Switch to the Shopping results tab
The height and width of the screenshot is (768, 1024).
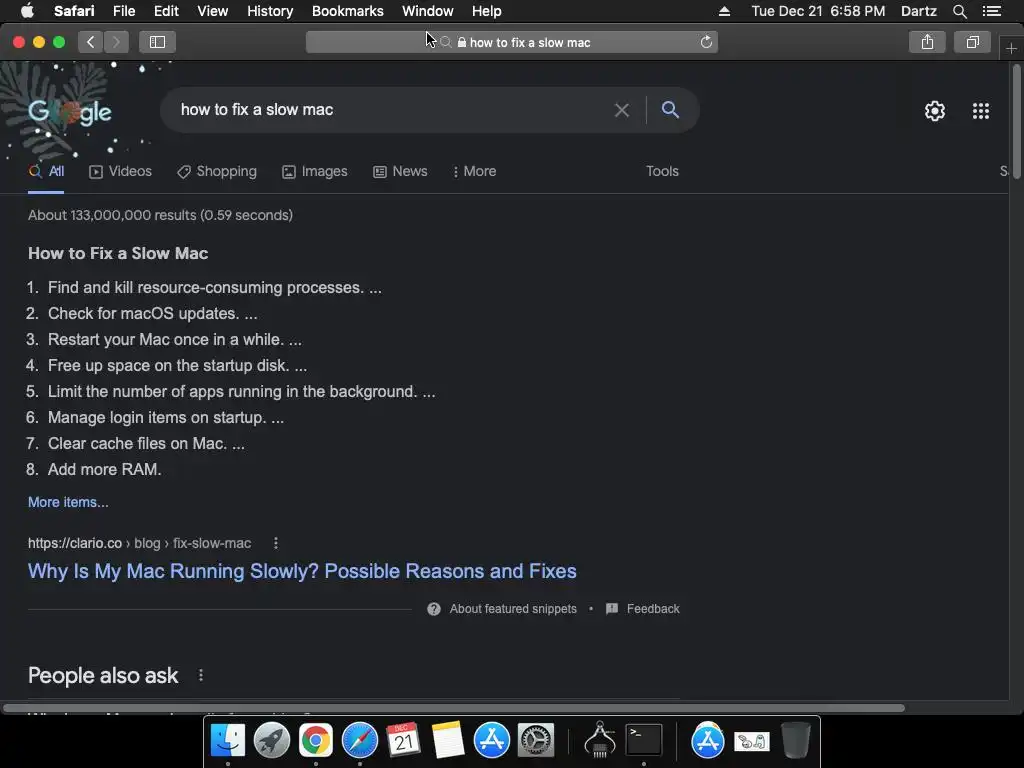(217, 172)
